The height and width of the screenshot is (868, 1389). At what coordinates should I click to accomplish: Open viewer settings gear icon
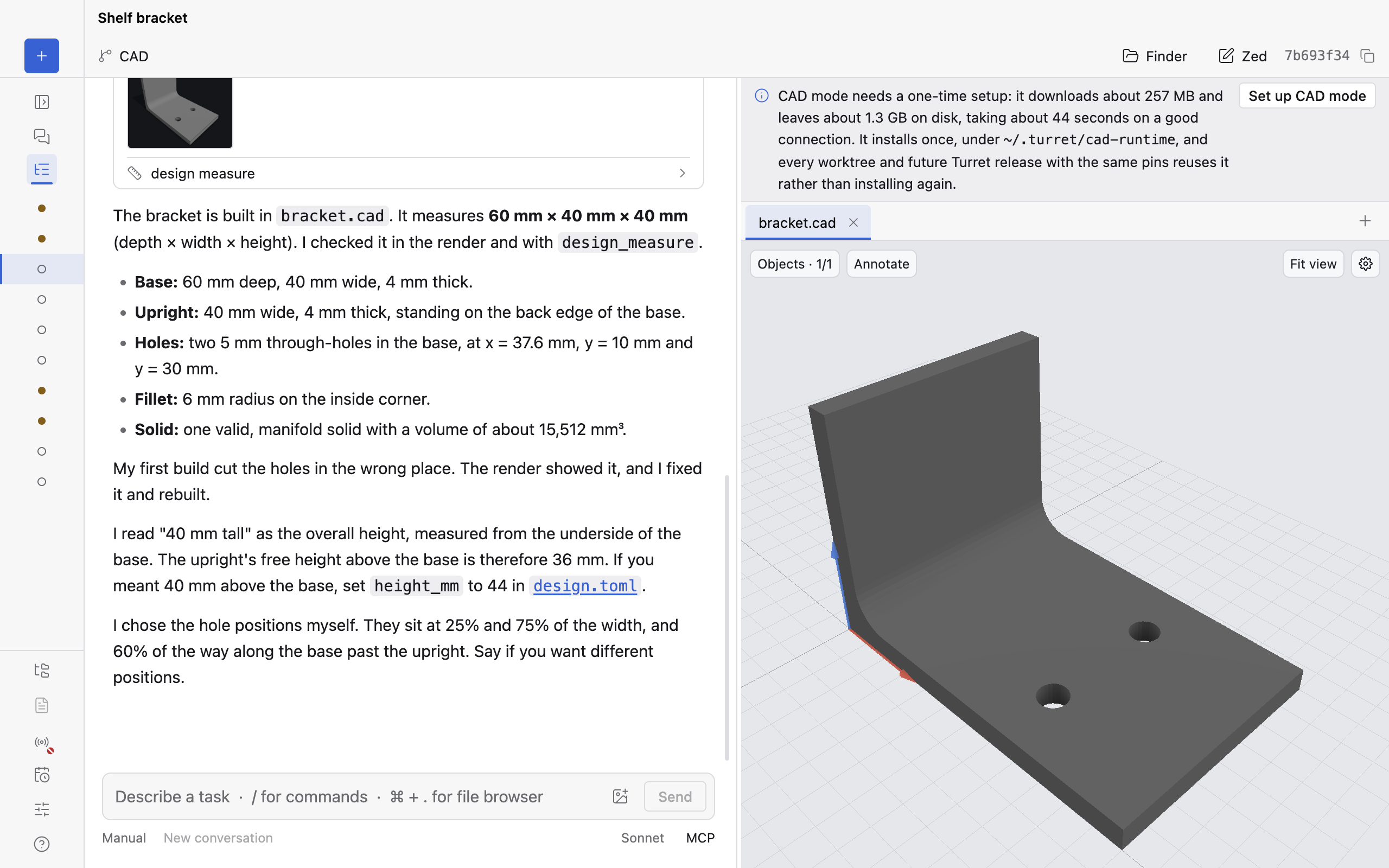1365,264
